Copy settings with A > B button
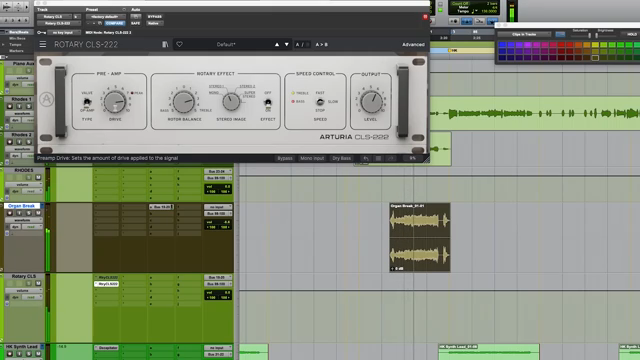 coord(321,44)
